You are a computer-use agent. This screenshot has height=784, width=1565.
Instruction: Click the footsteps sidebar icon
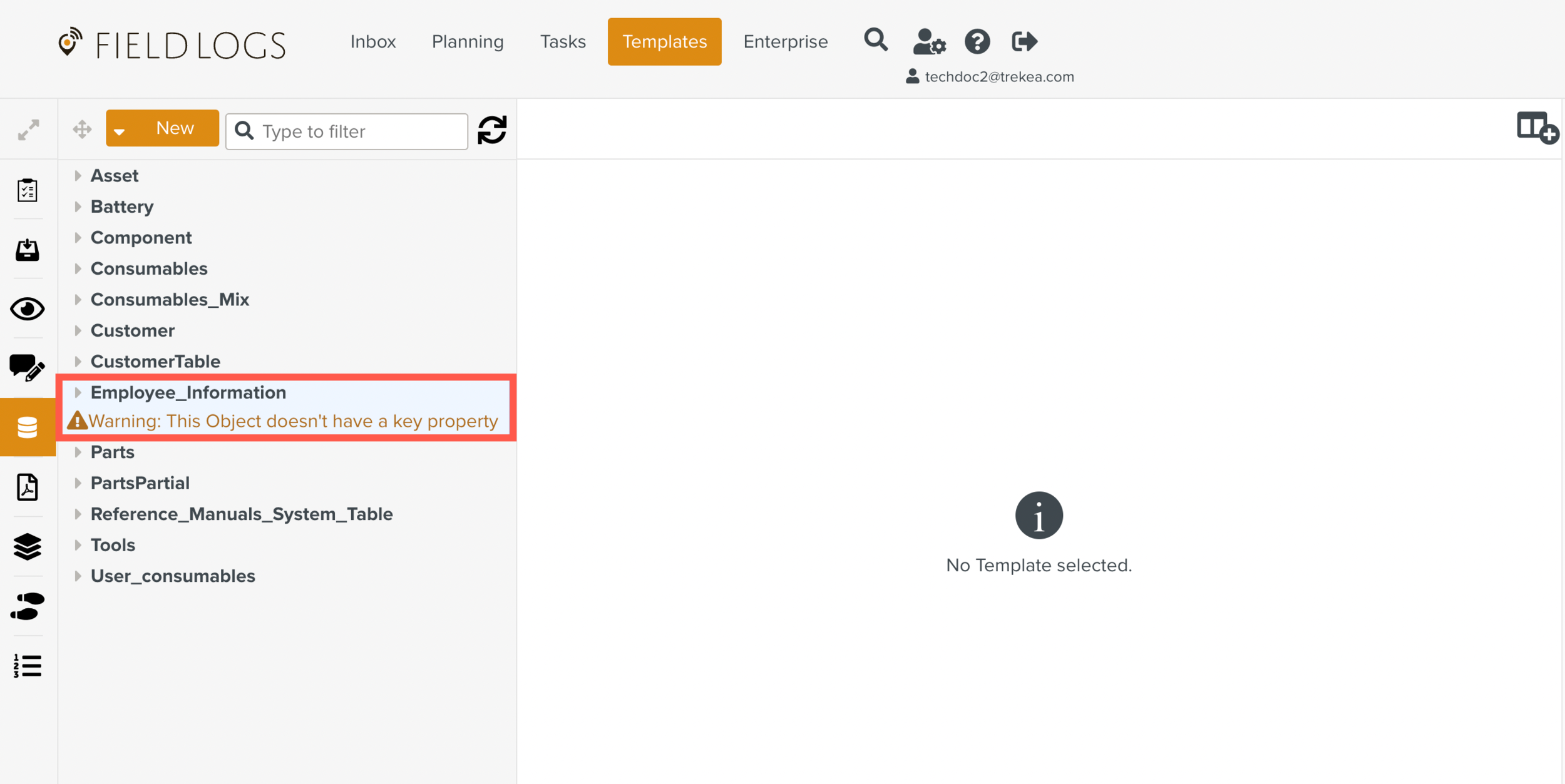tap(28, 606)
